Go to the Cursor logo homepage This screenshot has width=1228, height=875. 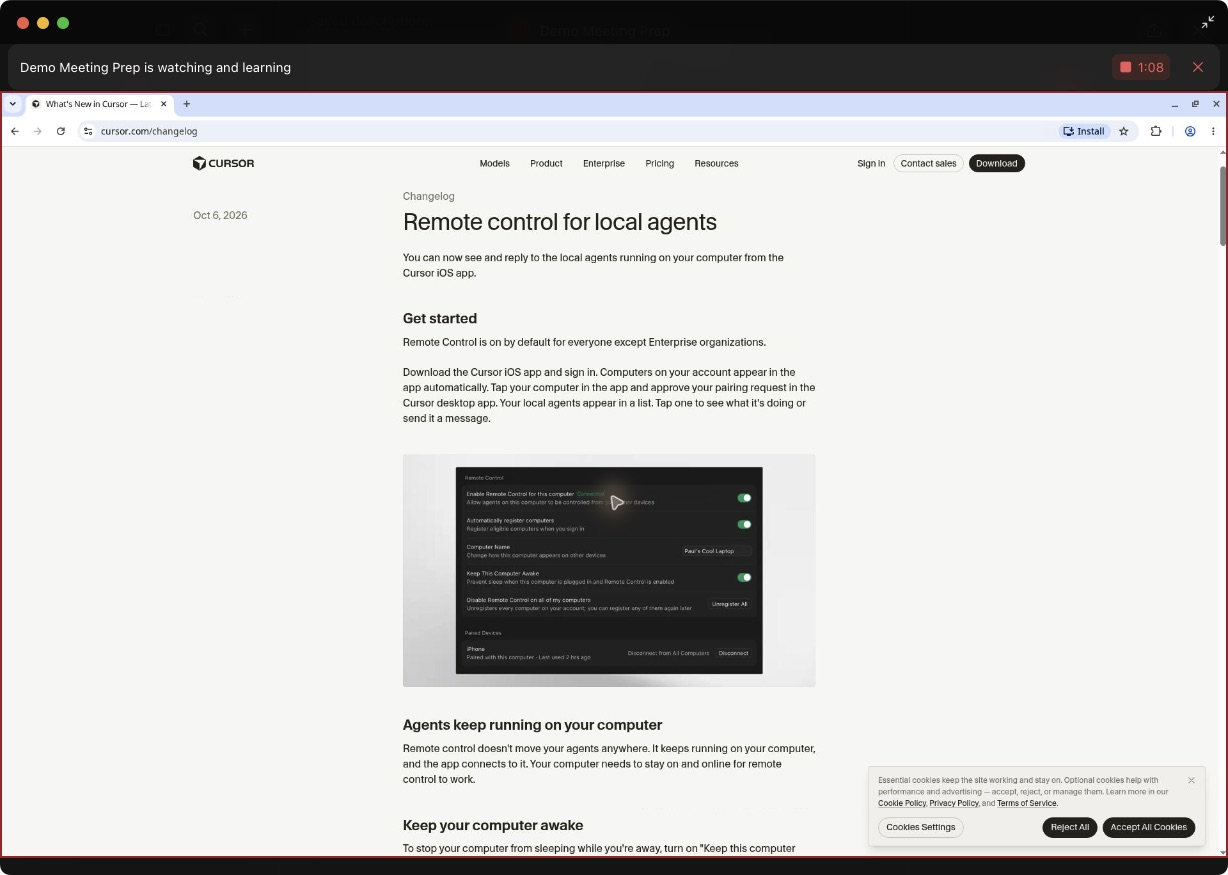pyautogui.click(x=224, y=163)
